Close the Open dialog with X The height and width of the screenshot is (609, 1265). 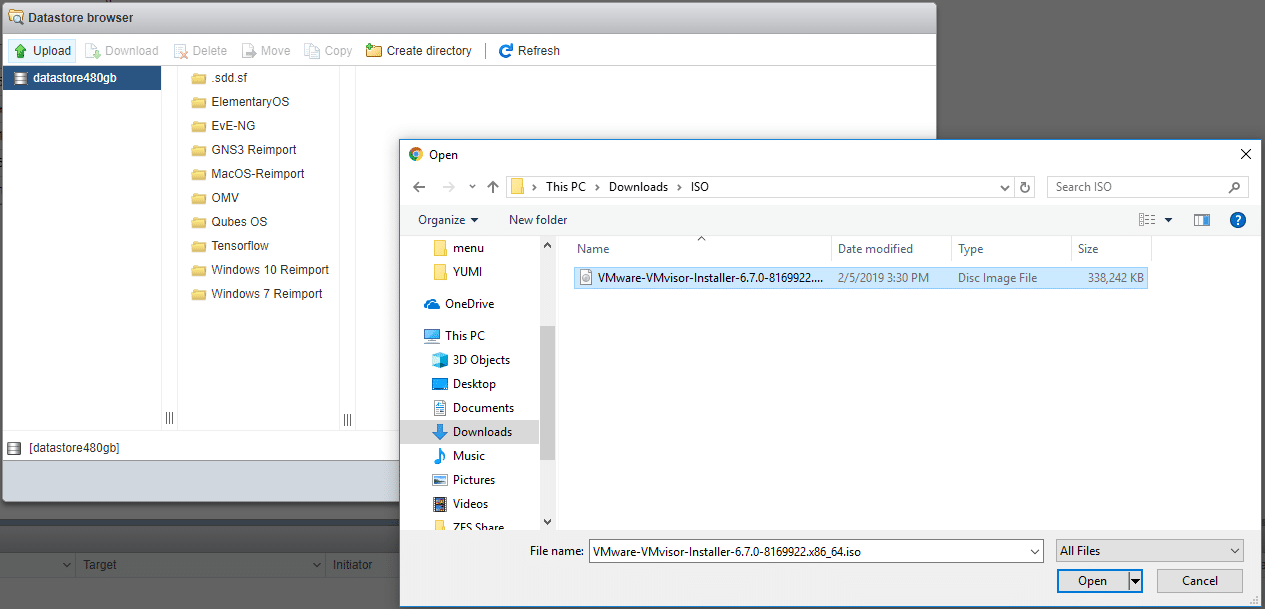pos(1245,154)
